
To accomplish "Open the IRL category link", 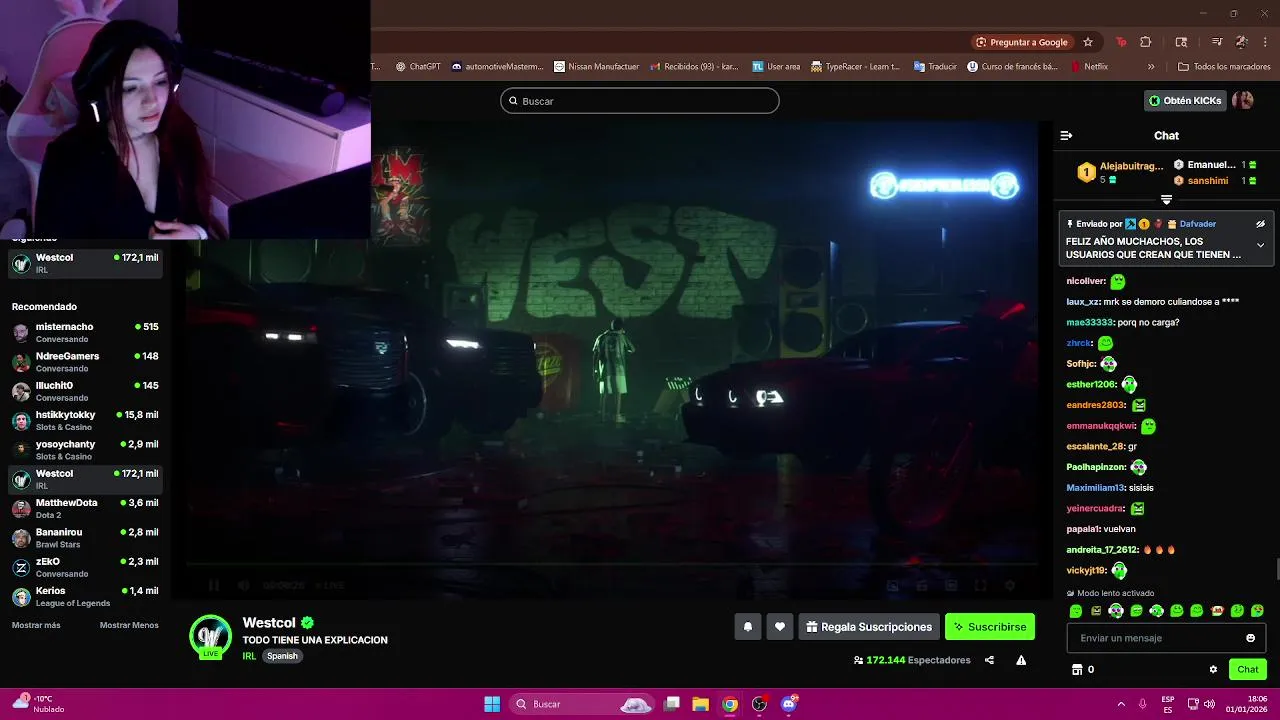I will click(249, 656).
